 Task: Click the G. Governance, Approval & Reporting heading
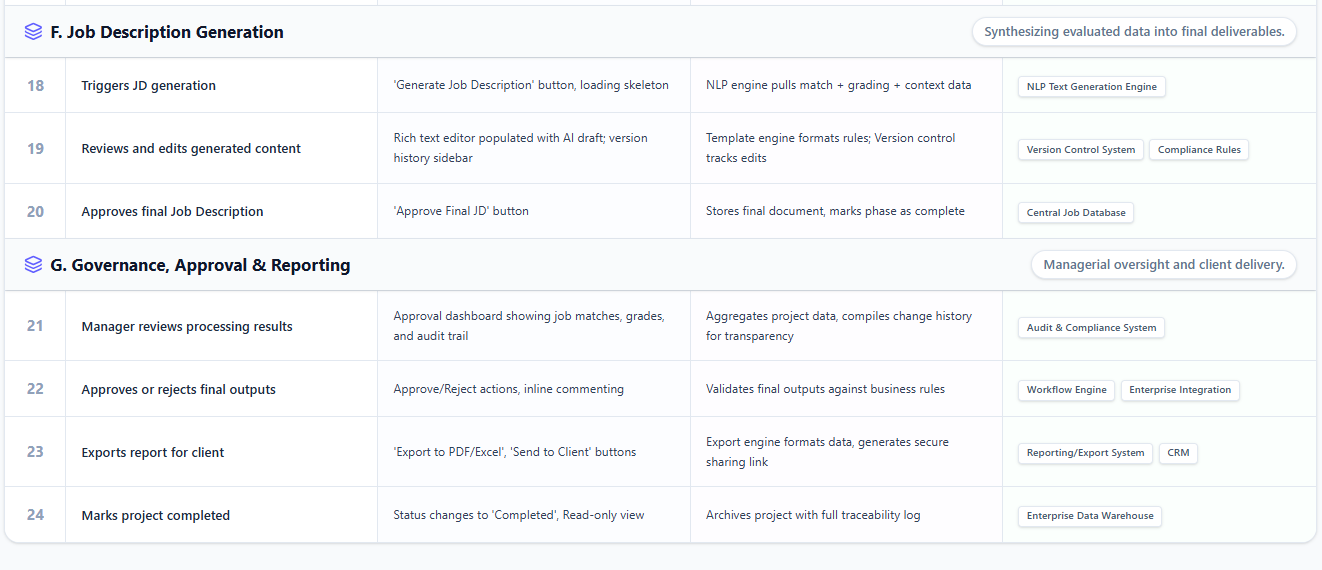tap(200, 265)
